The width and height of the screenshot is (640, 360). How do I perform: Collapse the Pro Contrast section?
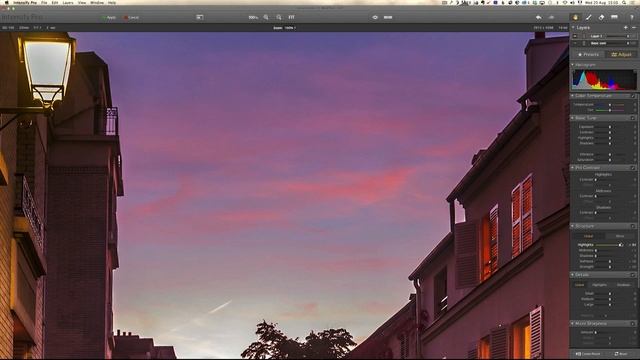(573, 167)
